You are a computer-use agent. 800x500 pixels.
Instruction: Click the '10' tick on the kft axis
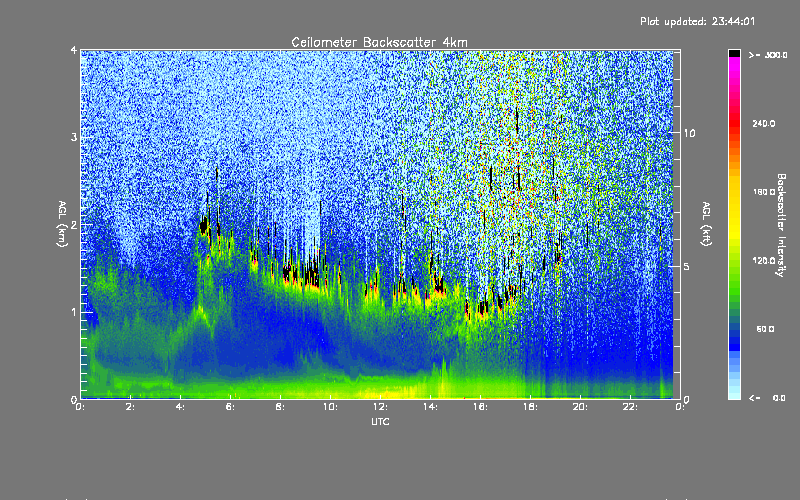689,133
